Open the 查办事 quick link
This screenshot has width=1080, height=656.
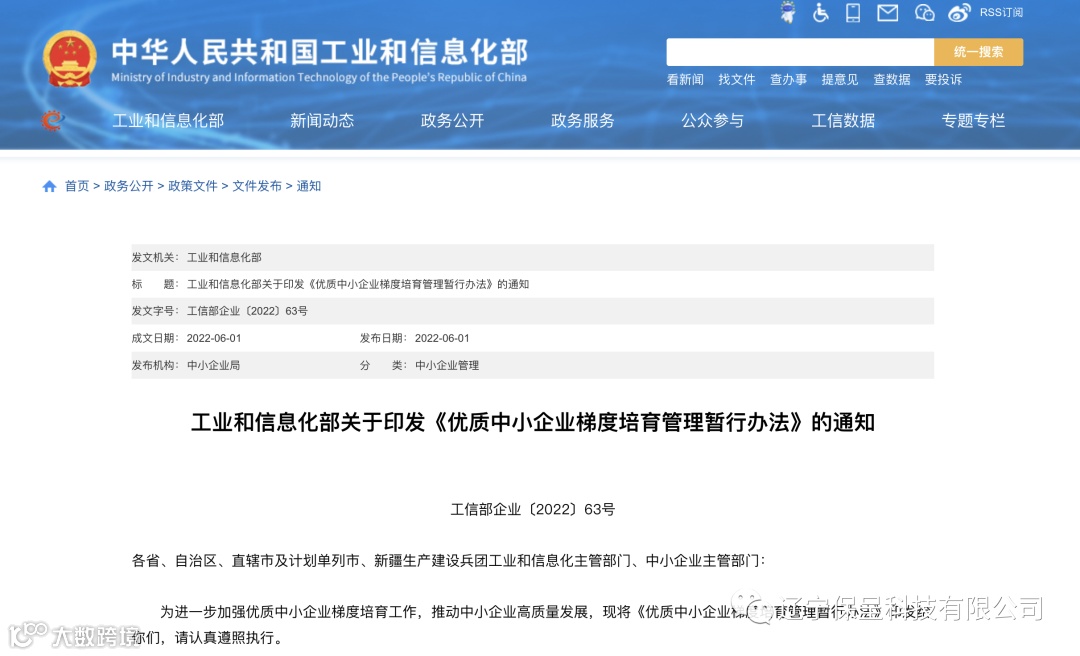pyautogui.click(x=788, y=79)
